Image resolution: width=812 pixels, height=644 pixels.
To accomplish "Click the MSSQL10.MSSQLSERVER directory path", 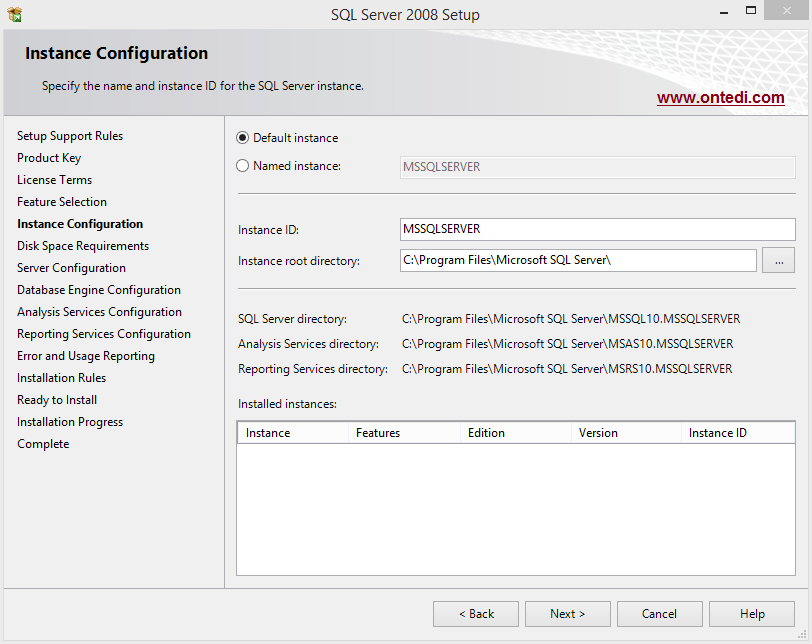I will click(571, 319).
